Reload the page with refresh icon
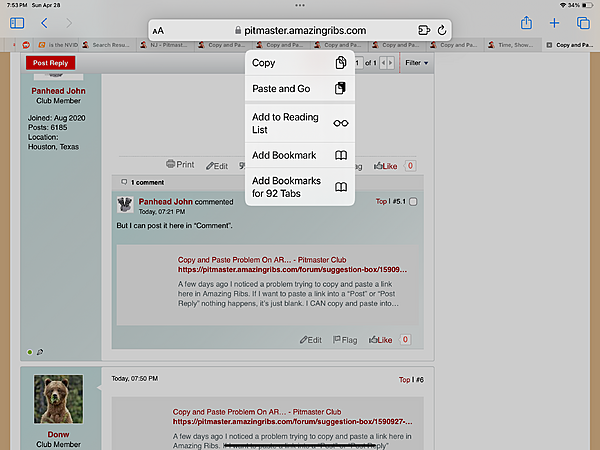600x450 pixels. tap(442, 30)
